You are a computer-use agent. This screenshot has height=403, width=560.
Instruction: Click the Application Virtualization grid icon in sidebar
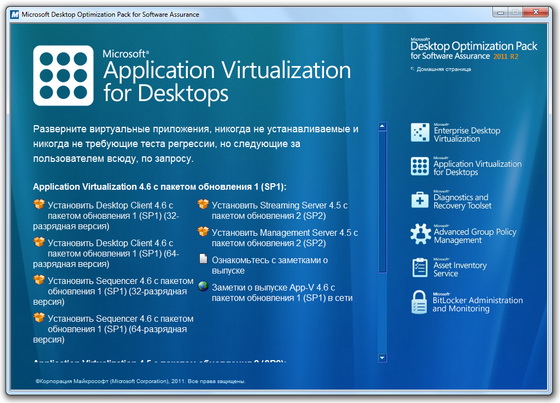pos(420,166)
